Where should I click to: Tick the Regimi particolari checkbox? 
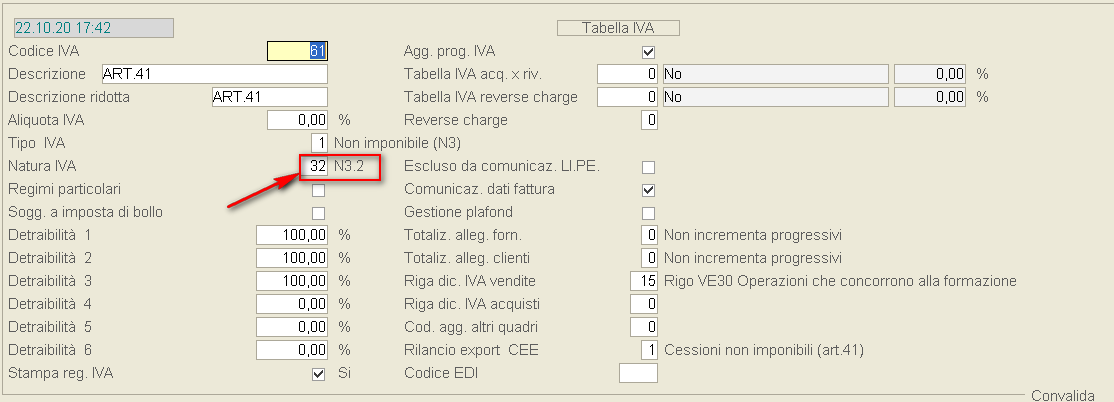click(x=318, y=189)
